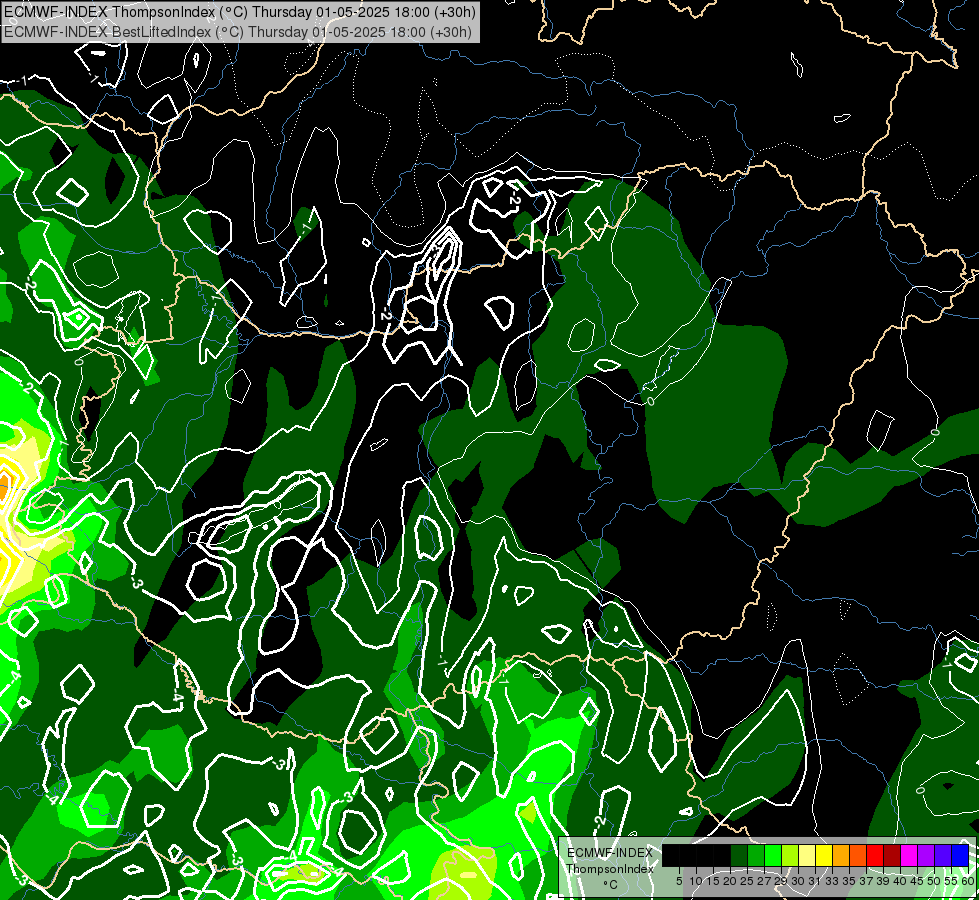Click the legend tick value '60'

point(968,881)
